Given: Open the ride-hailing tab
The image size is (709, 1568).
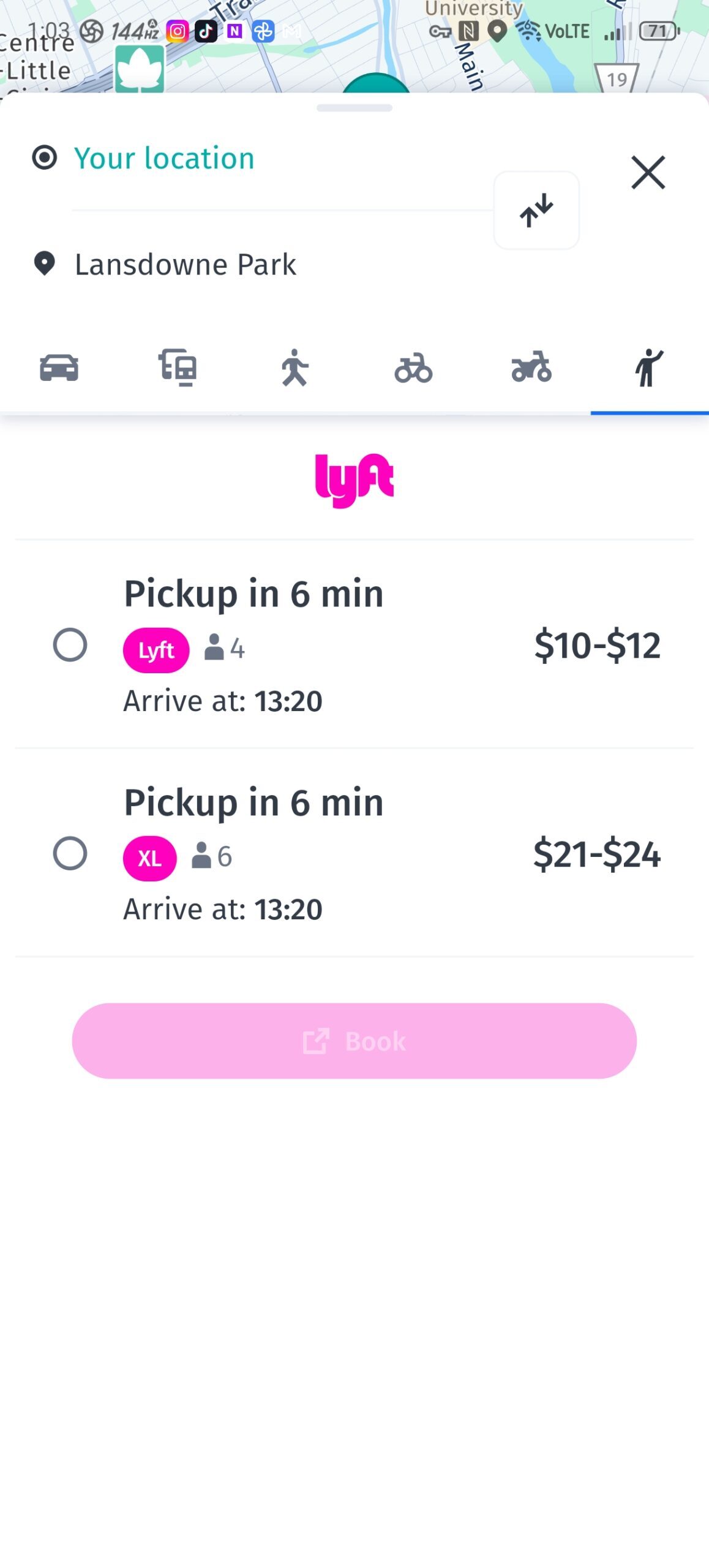Looking at the screenshot, I should point(649,368).
